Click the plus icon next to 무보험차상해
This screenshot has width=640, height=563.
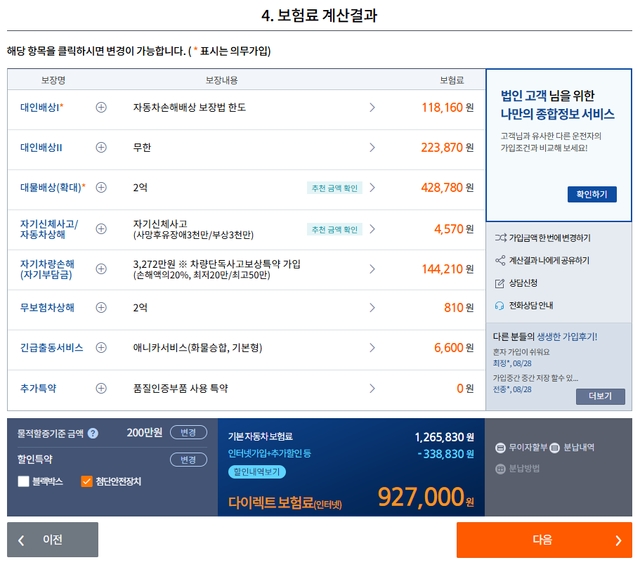pos(101,307)
